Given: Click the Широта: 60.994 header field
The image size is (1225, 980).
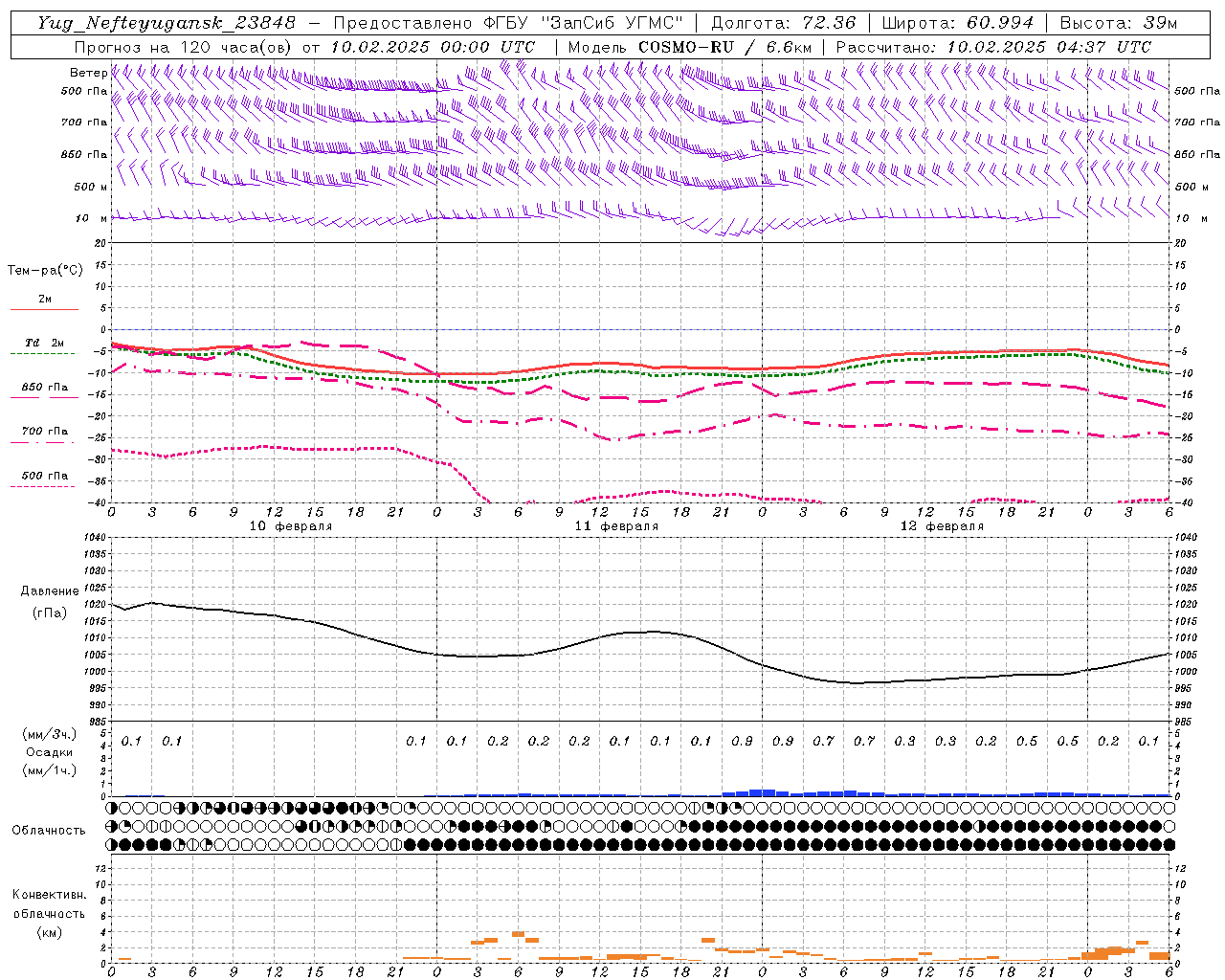Looking at the screenshot, I should (958, 23).
